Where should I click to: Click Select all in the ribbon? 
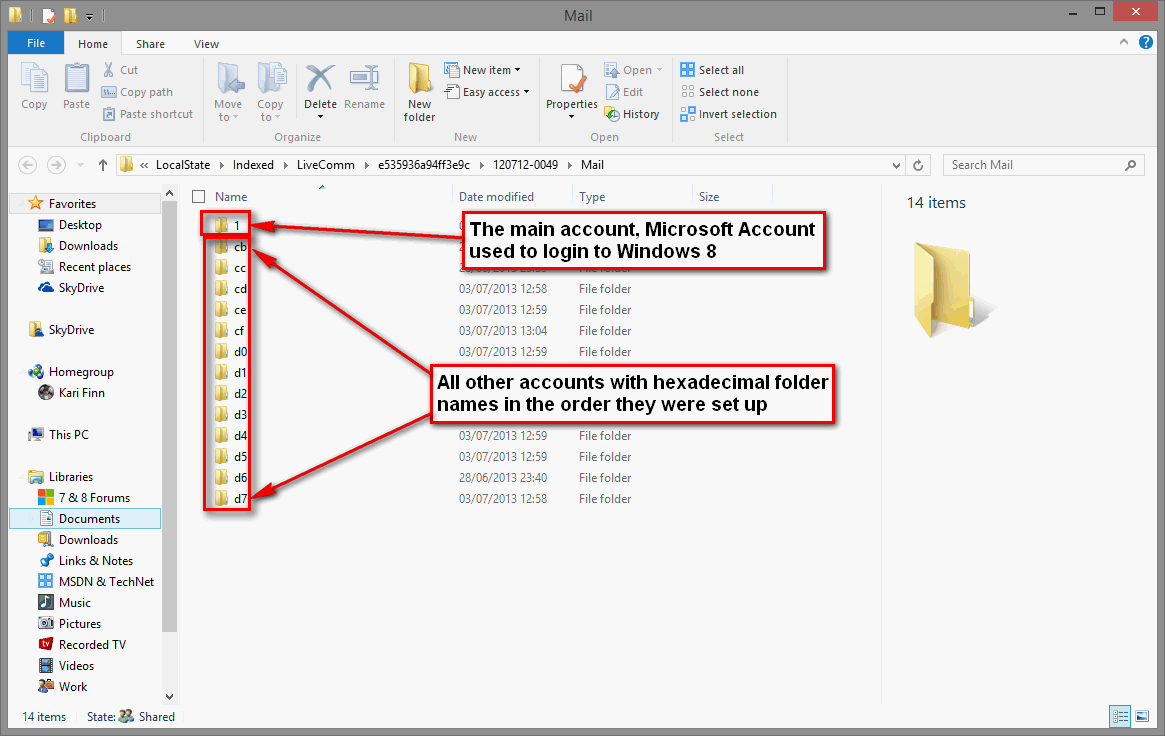coord(712,70)
